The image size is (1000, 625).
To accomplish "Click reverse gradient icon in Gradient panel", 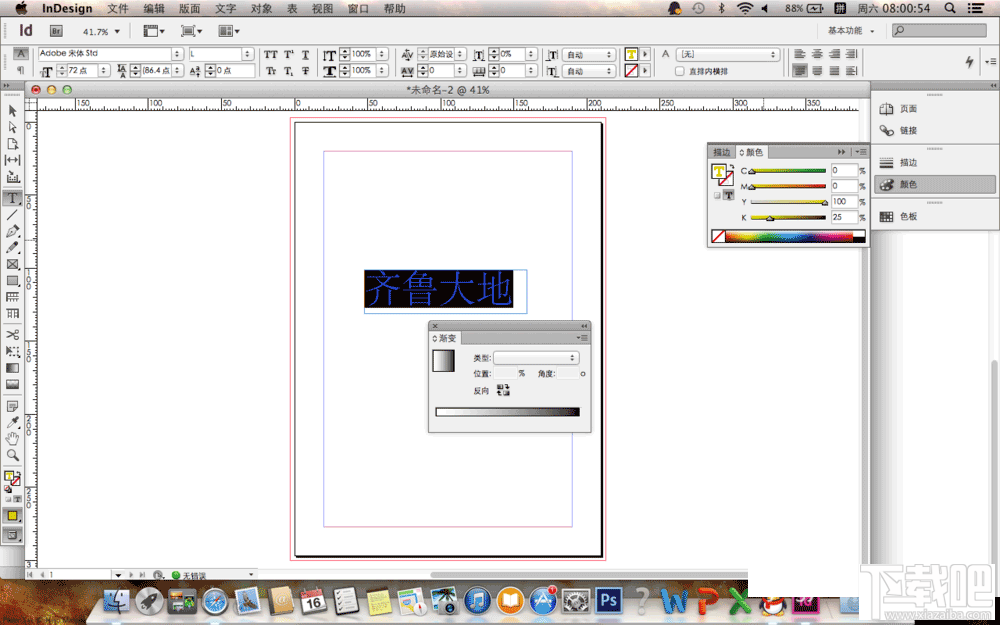I will (503, 390).
